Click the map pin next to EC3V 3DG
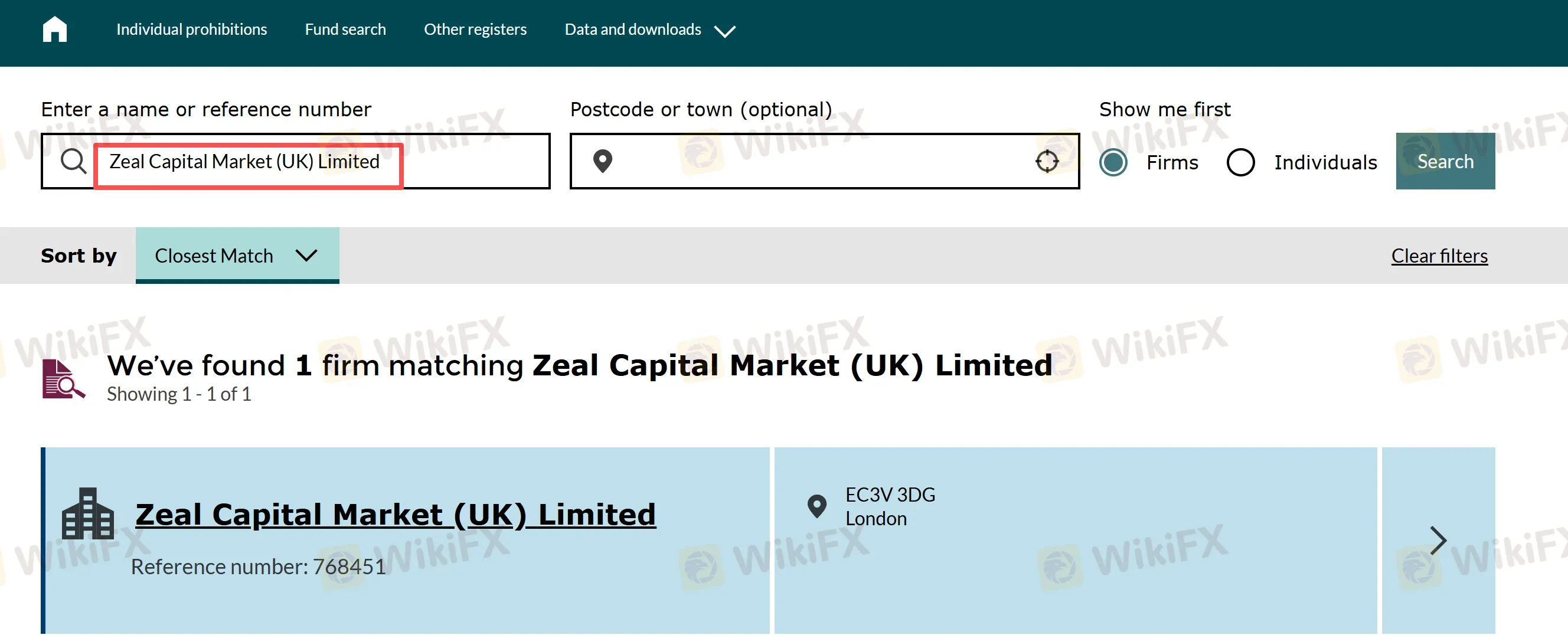This screenshot has width=1568, height=635. 816,506
